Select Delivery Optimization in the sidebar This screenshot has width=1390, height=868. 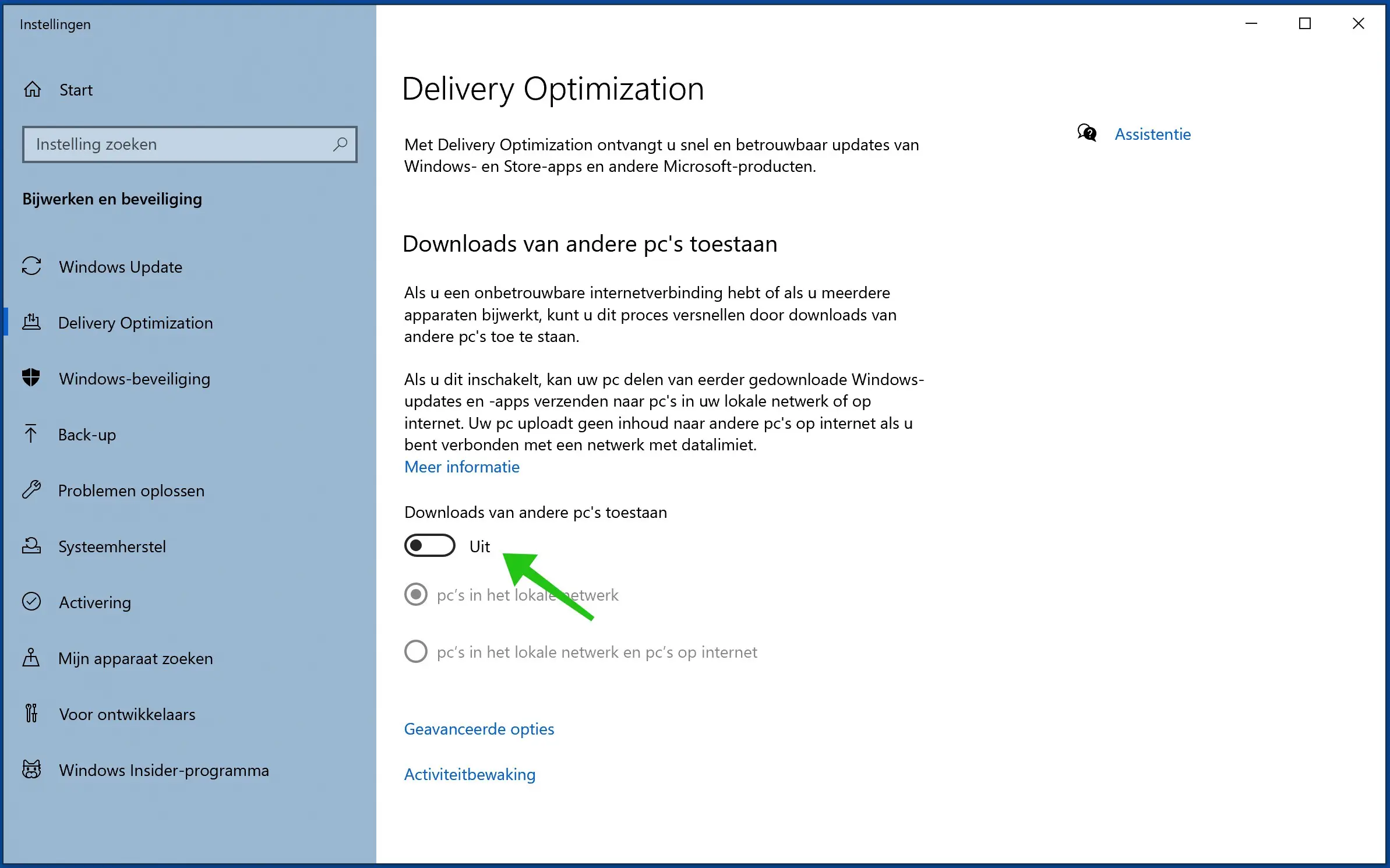pyautogui.click(x=188, y=323)
